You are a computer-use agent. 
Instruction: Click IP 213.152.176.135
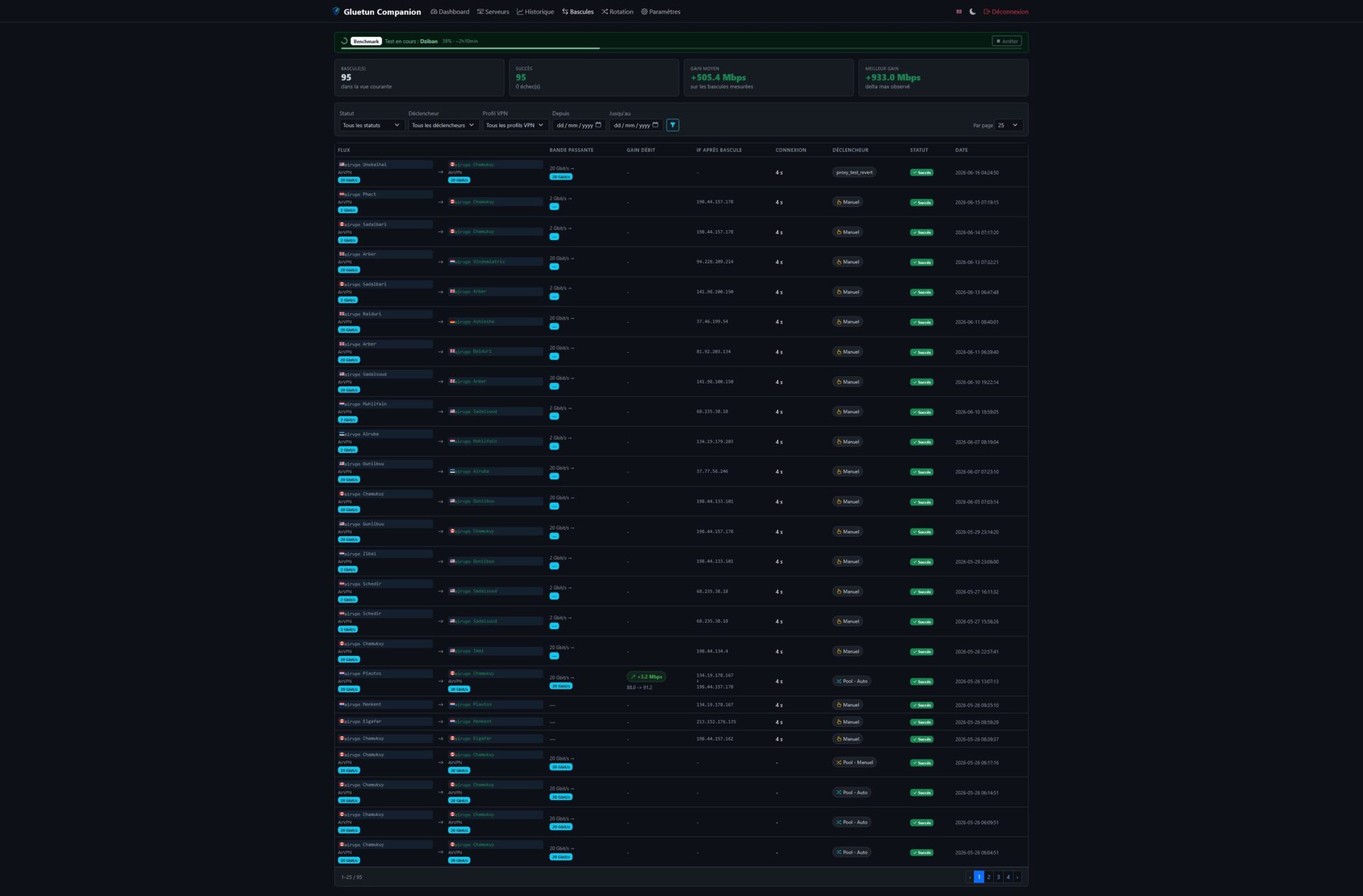tap(716, 722)
